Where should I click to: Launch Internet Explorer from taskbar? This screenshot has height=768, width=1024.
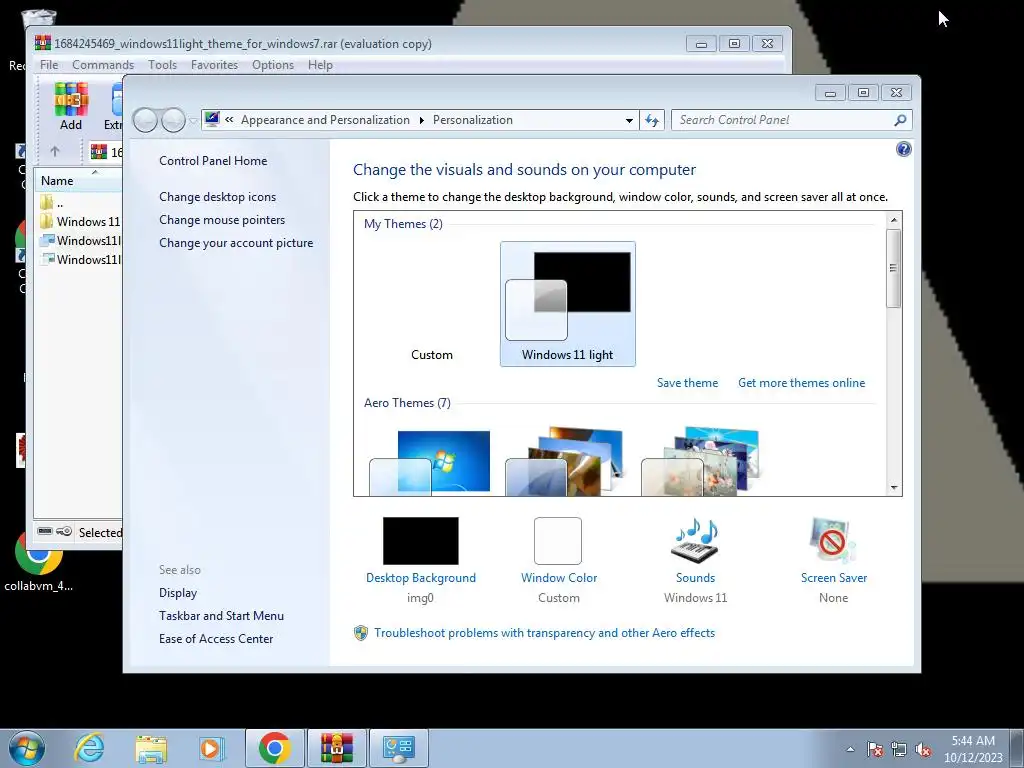[89, 748]
